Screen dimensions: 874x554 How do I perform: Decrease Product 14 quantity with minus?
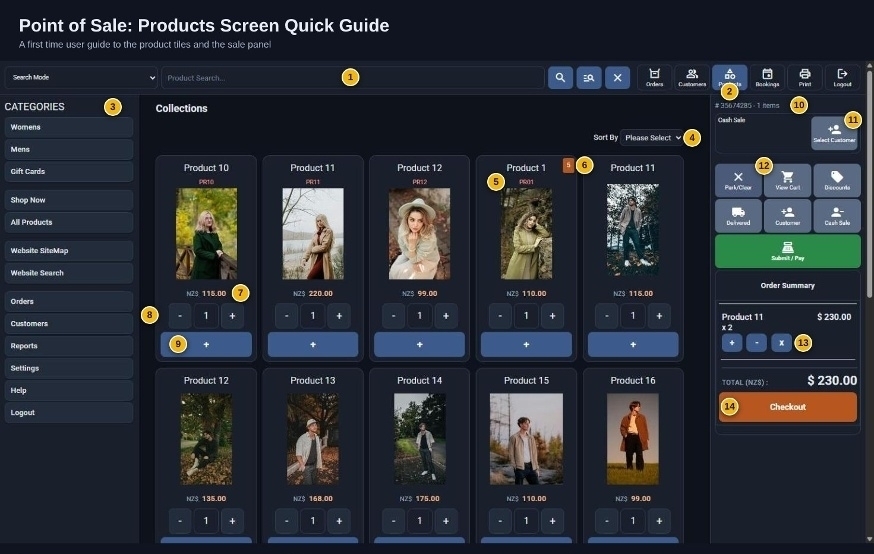[x=394, y=521]
